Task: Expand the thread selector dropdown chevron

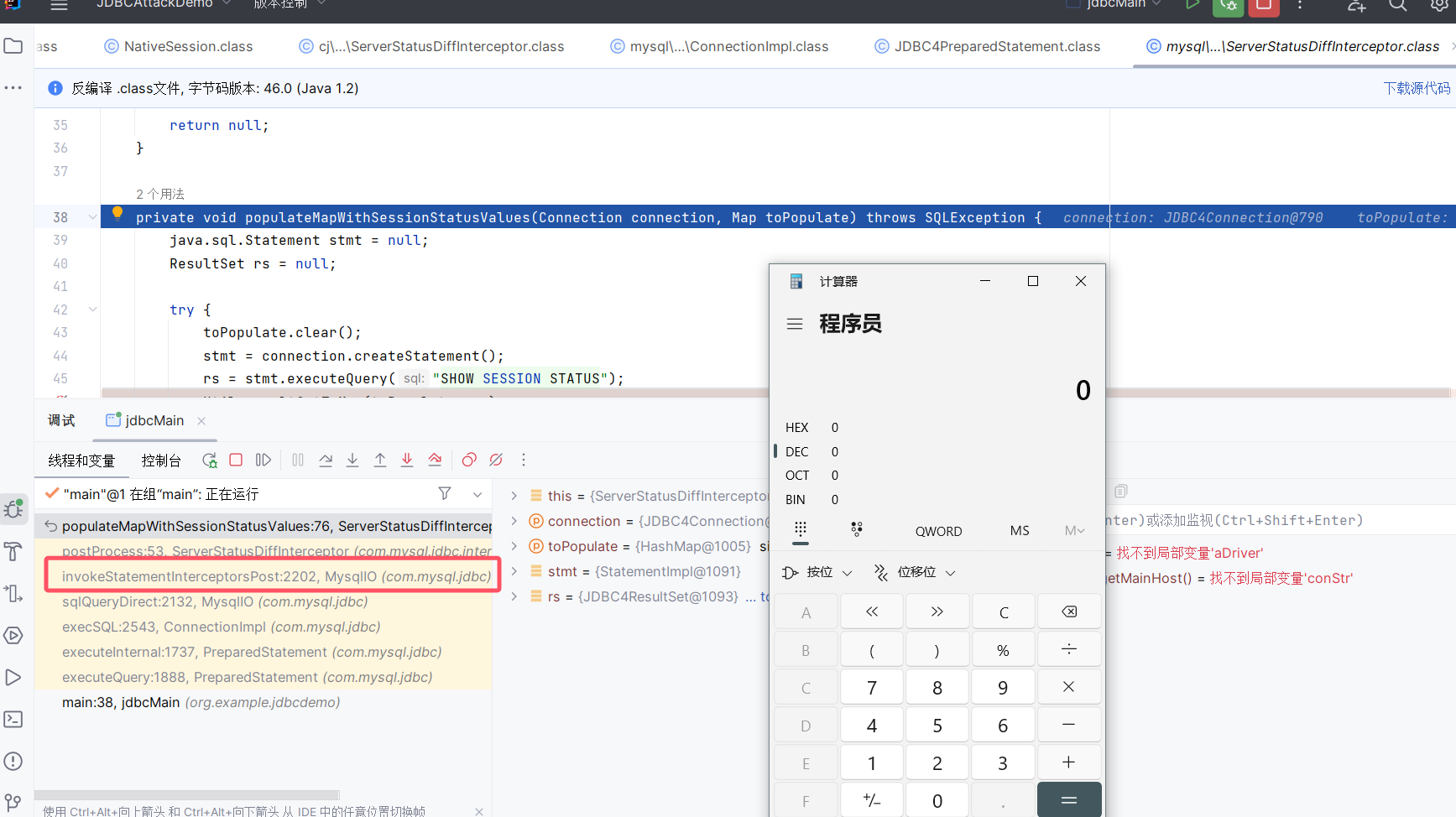Action: [478, 494]
